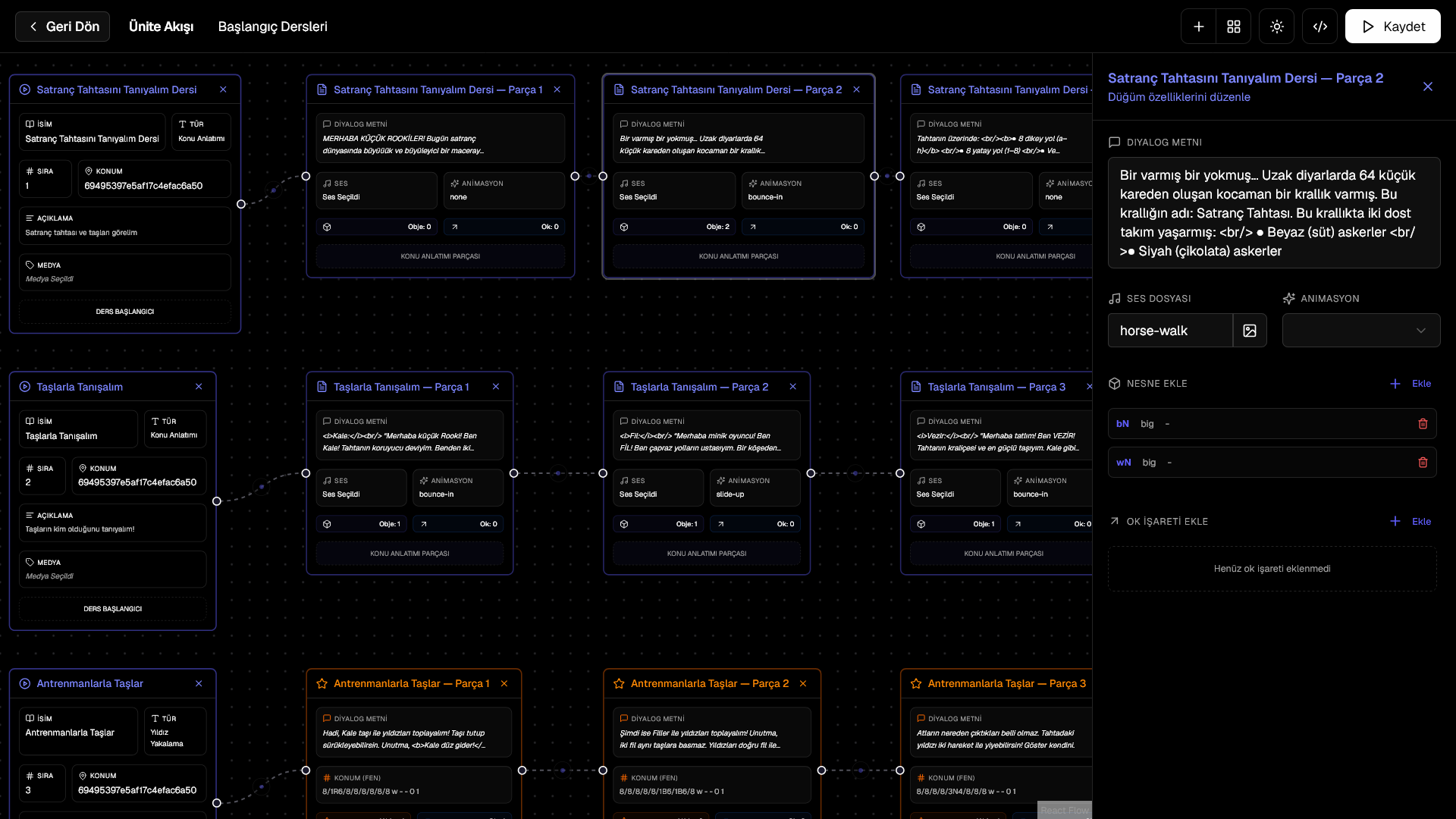Open the Animasyon dropdown

[1361, 331]
